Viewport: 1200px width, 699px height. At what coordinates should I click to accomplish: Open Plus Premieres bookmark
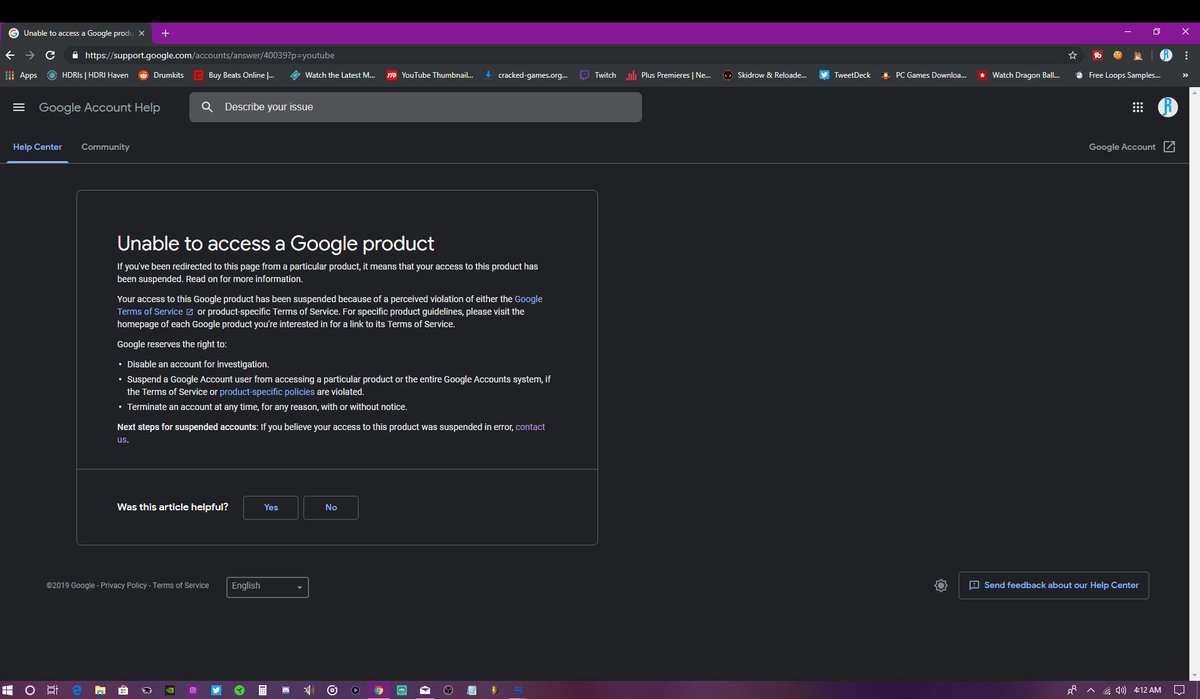668,75
